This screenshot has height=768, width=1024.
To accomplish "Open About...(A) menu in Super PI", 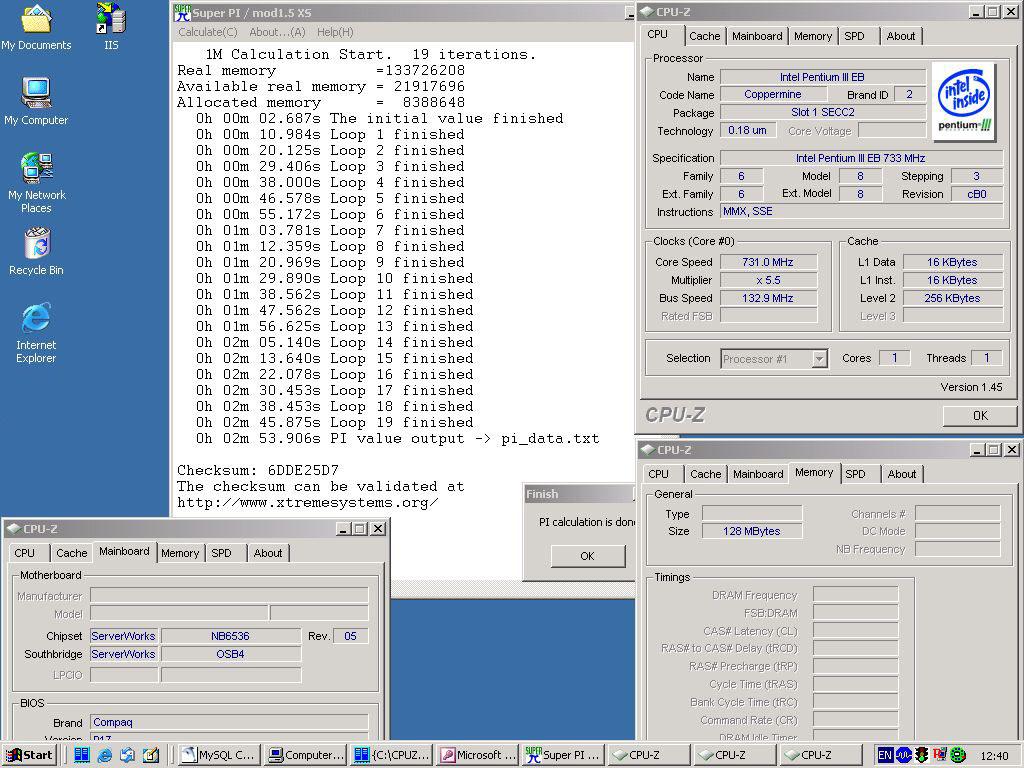I will (277, 32).
